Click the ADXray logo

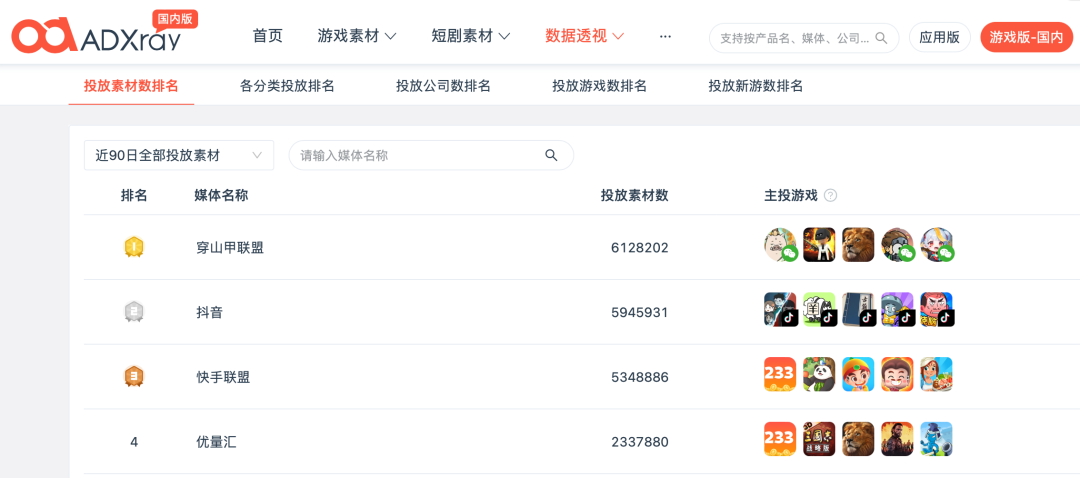105,32
